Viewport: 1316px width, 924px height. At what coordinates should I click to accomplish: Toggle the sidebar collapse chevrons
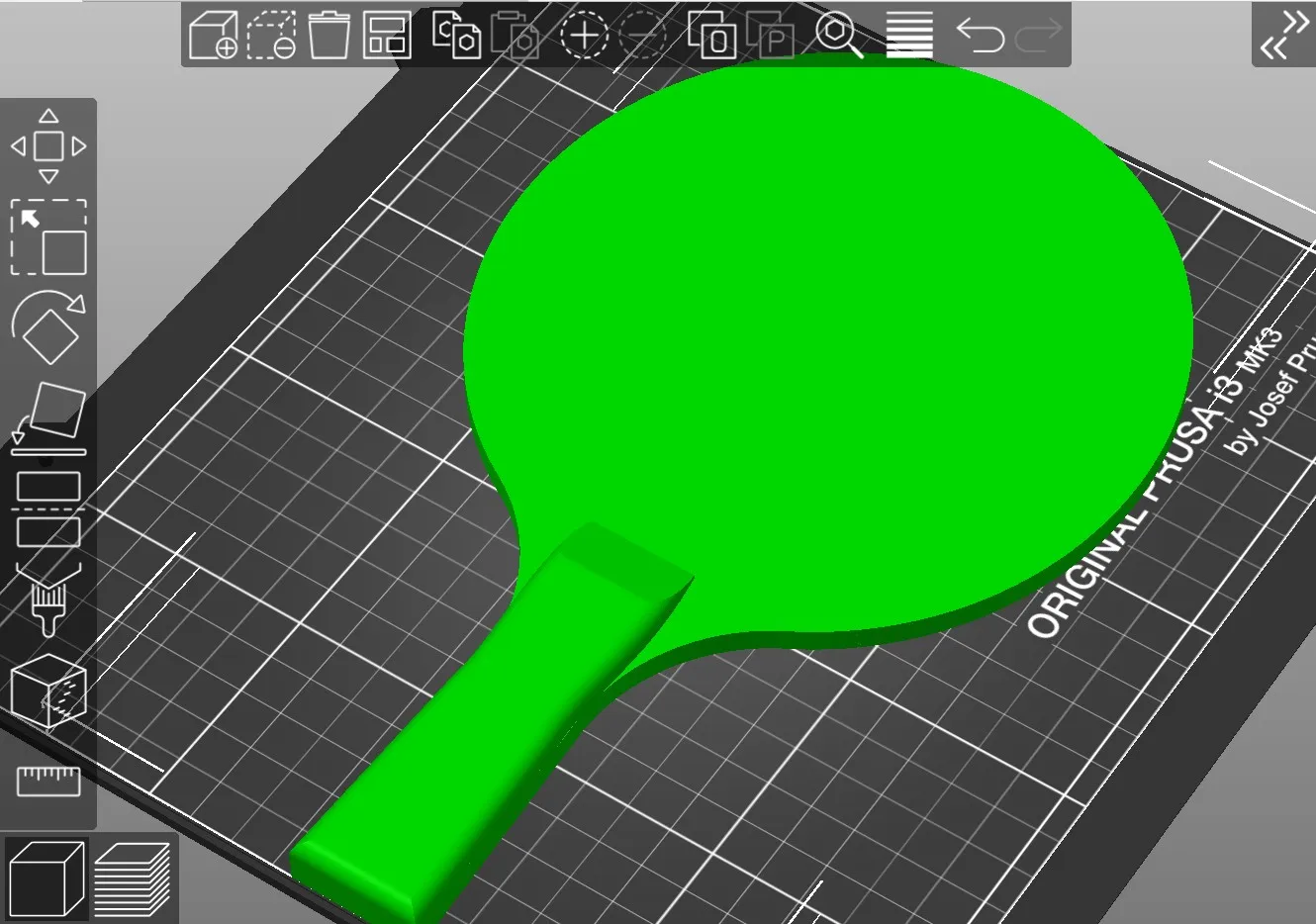tap(1283, 36)
